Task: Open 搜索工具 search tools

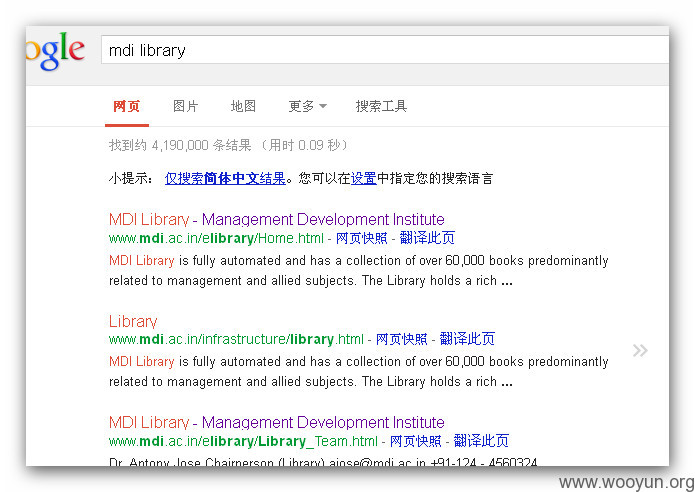Action: click(x=381, y=106)
